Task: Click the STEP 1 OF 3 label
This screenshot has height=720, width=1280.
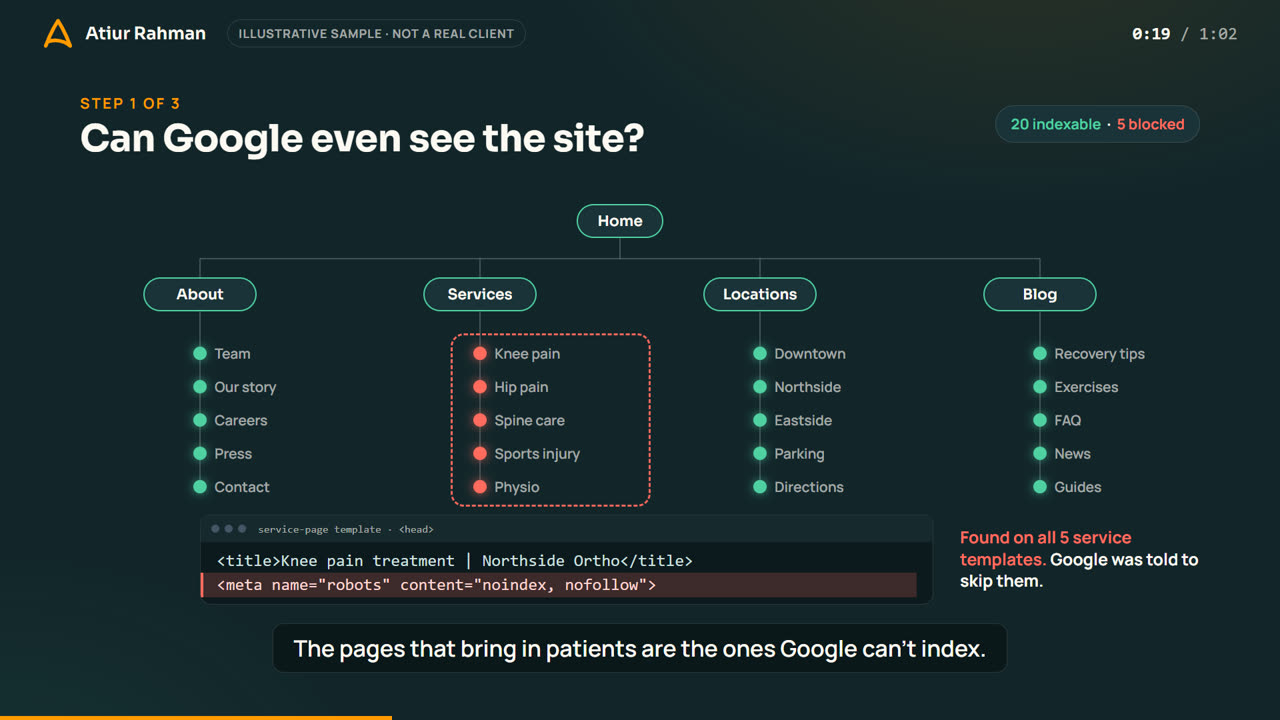Action: [x=130, y=103]
